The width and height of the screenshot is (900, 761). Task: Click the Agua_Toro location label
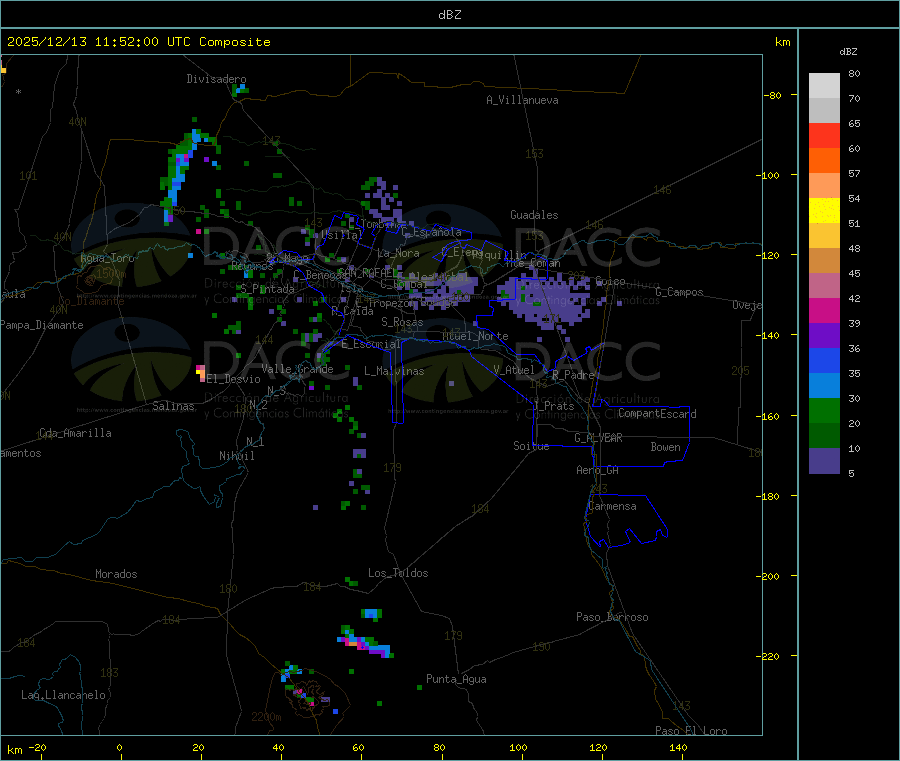point(107,258)
